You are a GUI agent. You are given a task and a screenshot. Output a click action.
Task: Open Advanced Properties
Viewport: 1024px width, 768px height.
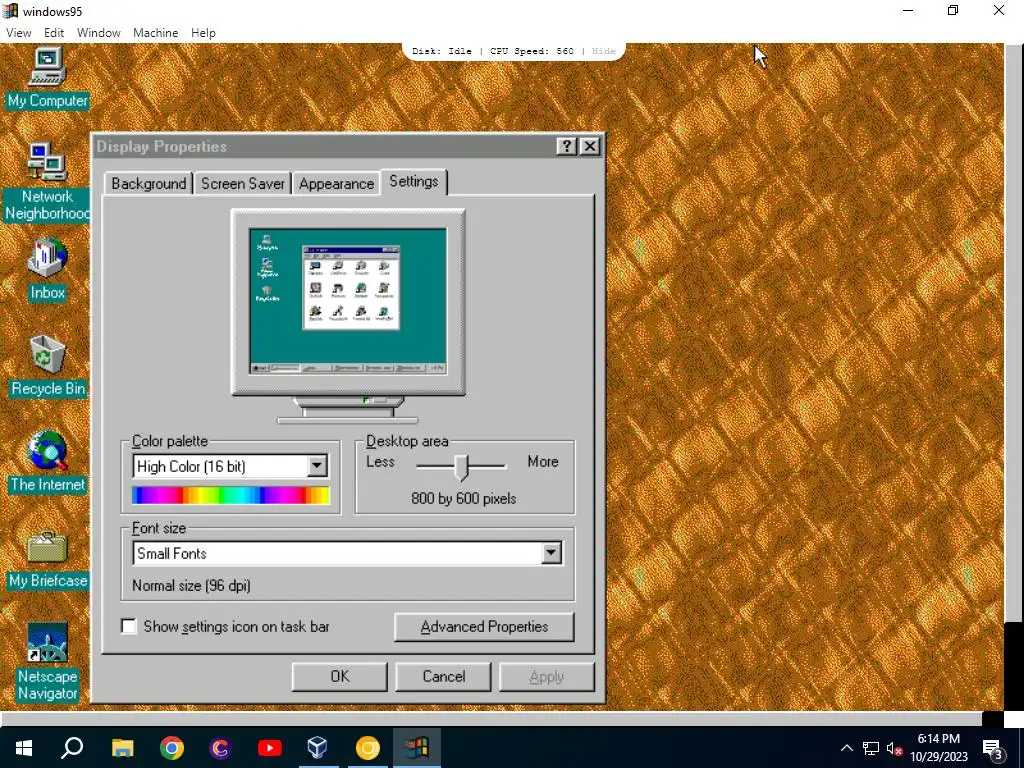[484, 627]
